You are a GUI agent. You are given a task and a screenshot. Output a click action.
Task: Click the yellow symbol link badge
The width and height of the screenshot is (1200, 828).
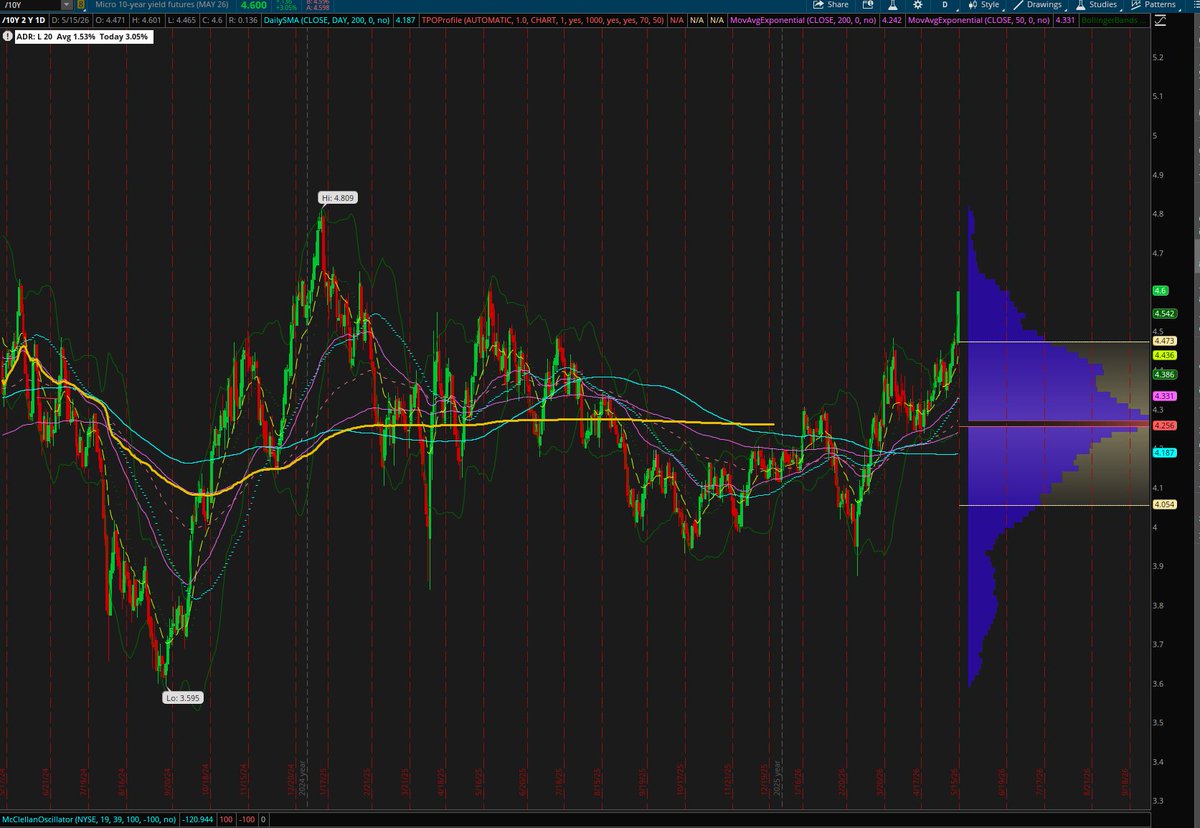click(x=81, y=5)
